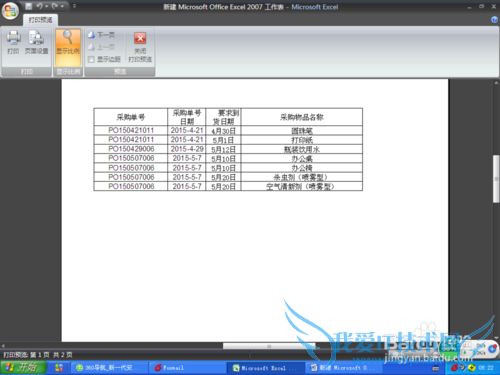The width and height of the screenshot is (500, 375).
Task: Click cell 瓶装饮用水
Action: point(302,149)
